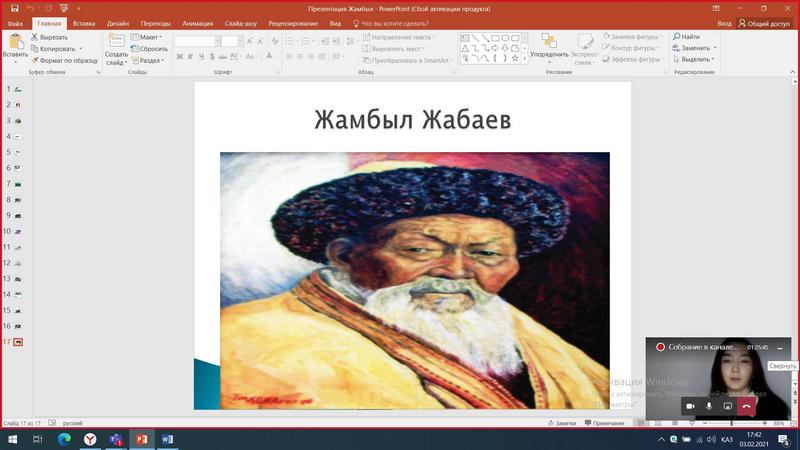Click Share (Общий доступ) button
Screen dimensions: 800x450
coord(764,23)
